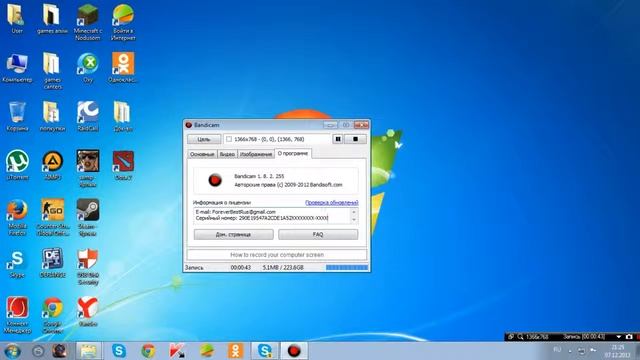Switch to the Изображения tab
This screenshot has height=360, width=640.
256,154
